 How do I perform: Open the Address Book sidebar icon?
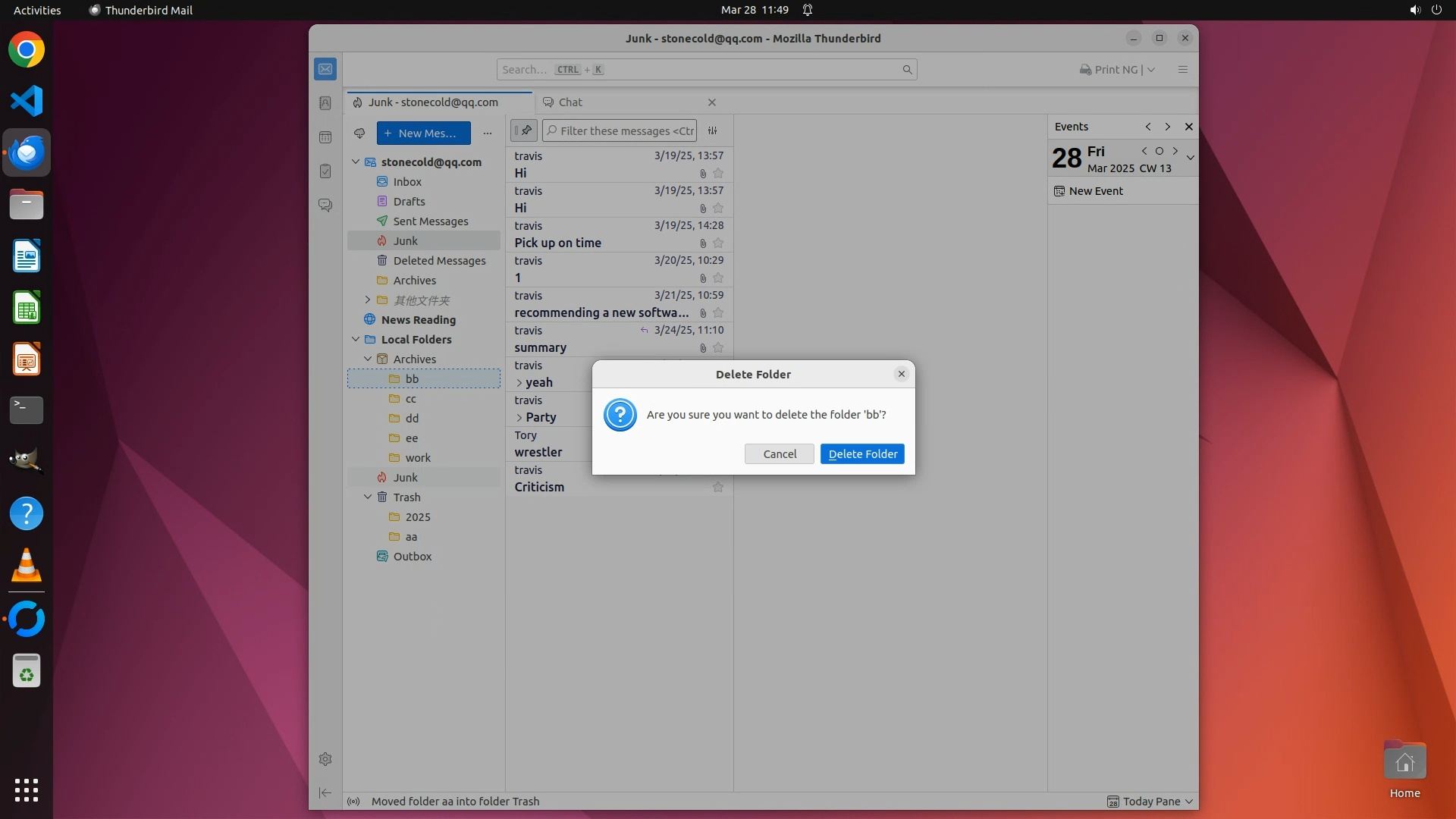pyautogui.click(x=325, y=103)
